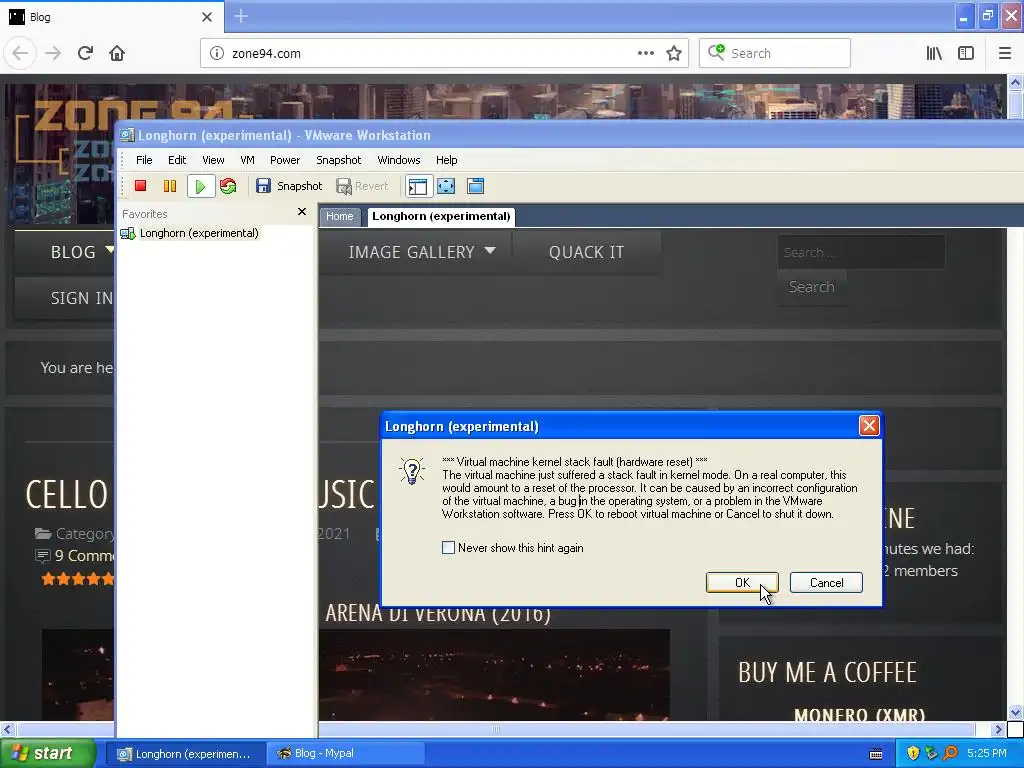Open the browser hamburger menu
Image resolution: width=1024 pixels, height=768 pixels.
tap(1005, 54)
